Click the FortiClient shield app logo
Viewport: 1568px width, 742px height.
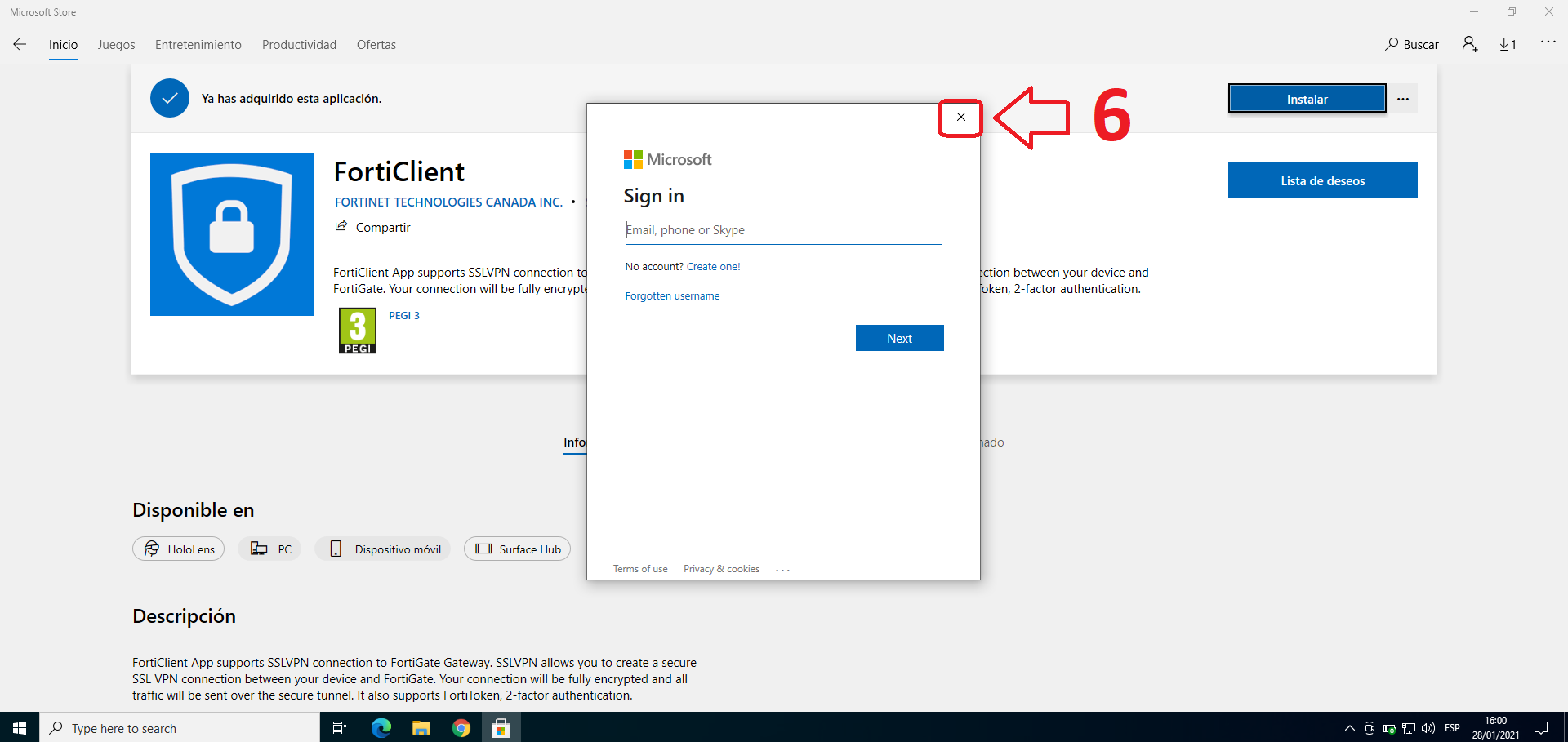click(232, 234)
